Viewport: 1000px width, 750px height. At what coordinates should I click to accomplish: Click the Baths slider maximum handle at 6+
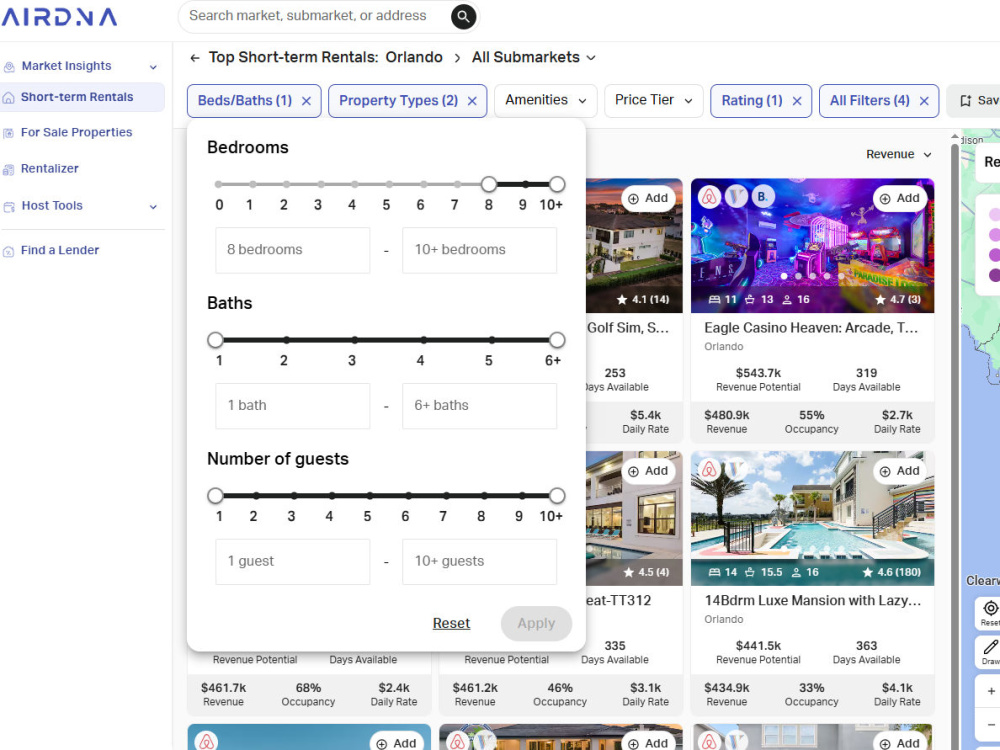557,340
